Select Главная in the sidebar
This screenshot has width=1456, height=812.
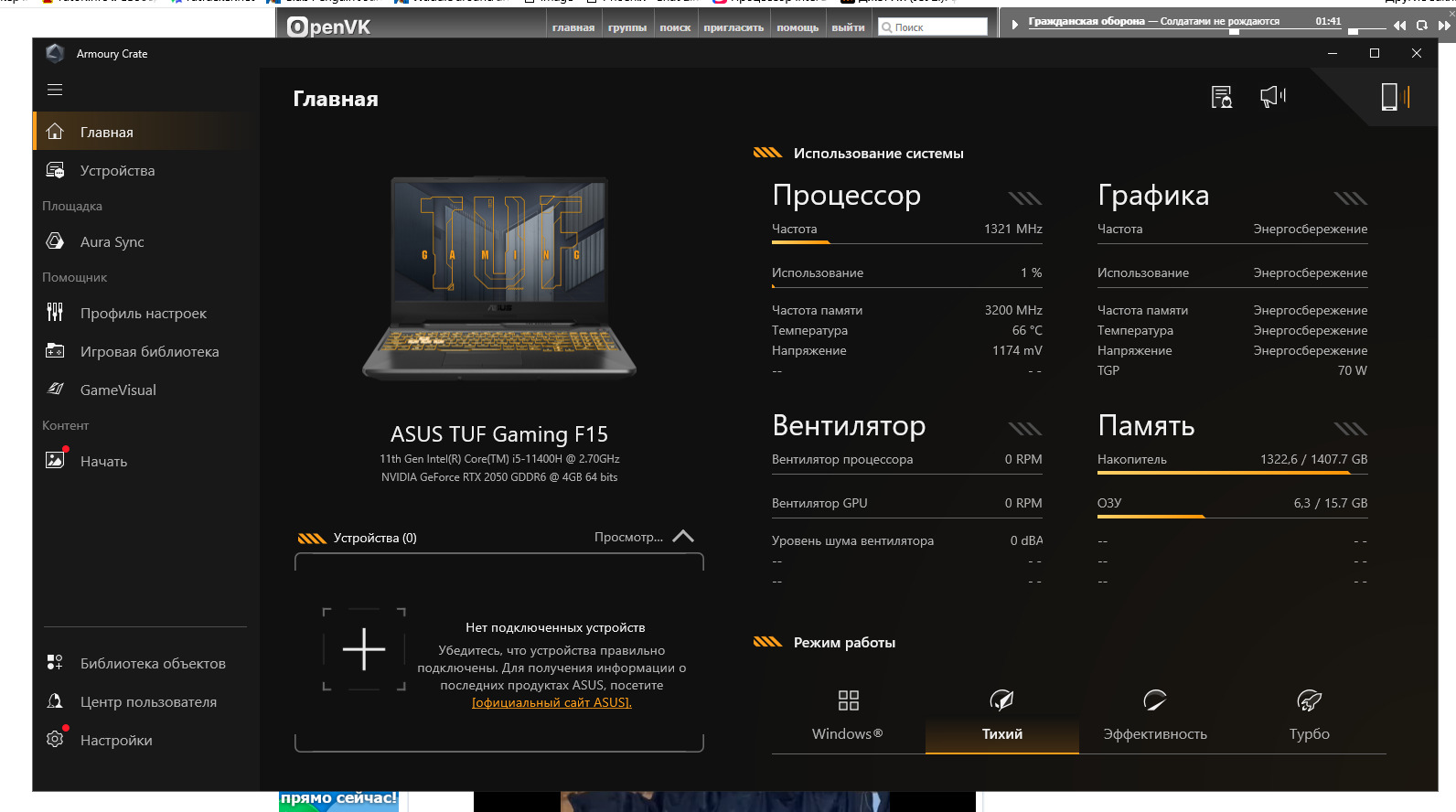click(146, 132)
